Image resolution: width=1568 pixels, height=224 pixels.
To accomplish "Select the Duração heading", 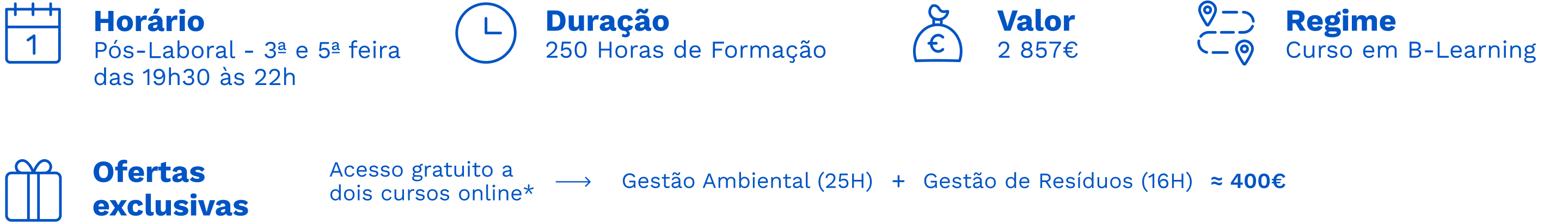I will click(x=608, y=21).
